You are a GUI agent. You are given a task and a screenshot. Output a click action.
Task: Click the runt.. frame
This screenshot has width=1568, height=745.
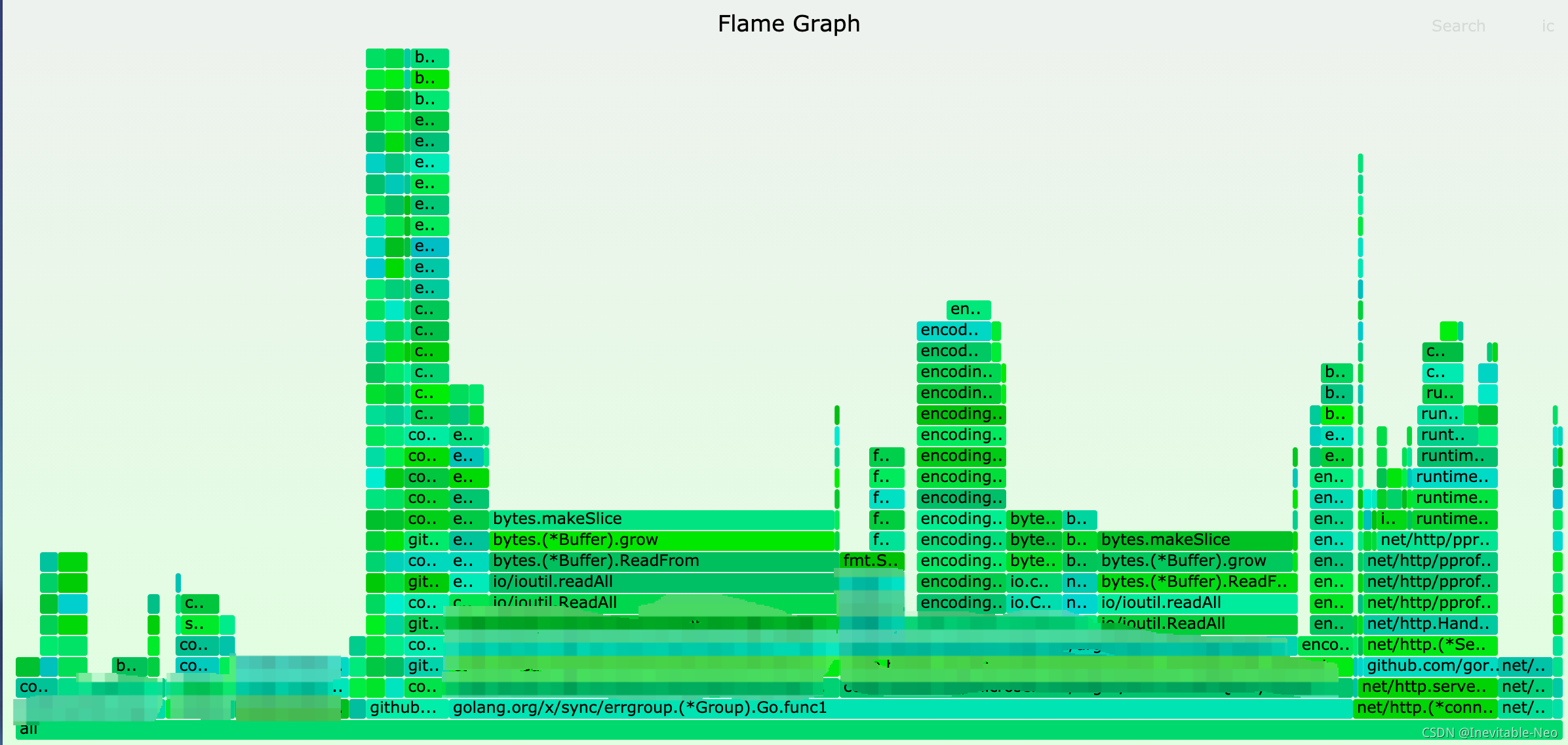click(1447, 435)
